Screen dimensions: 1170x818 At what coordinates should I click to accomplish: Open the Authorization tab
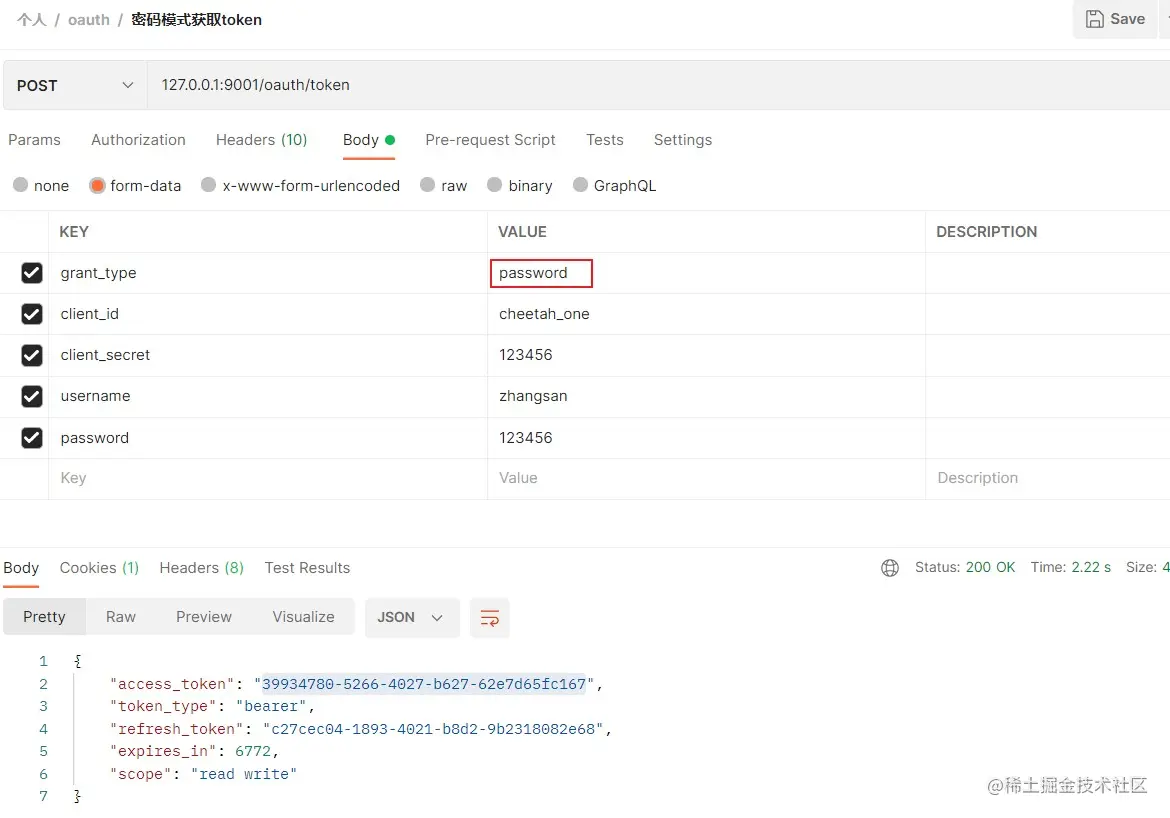pos(138,140)
